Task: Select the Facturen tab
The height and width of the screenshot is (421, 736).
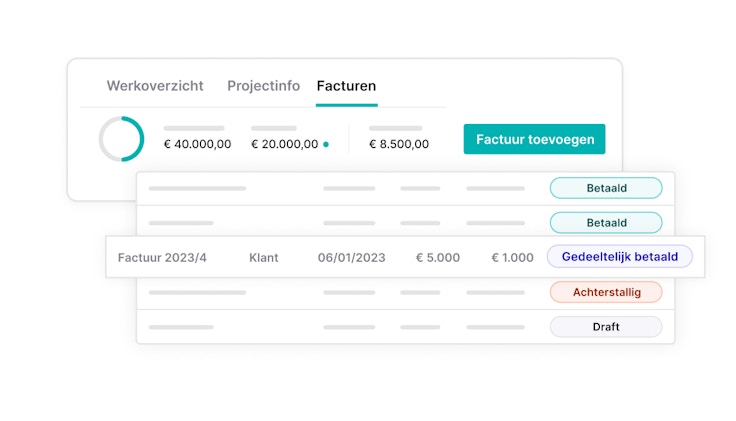Action: 346,86
